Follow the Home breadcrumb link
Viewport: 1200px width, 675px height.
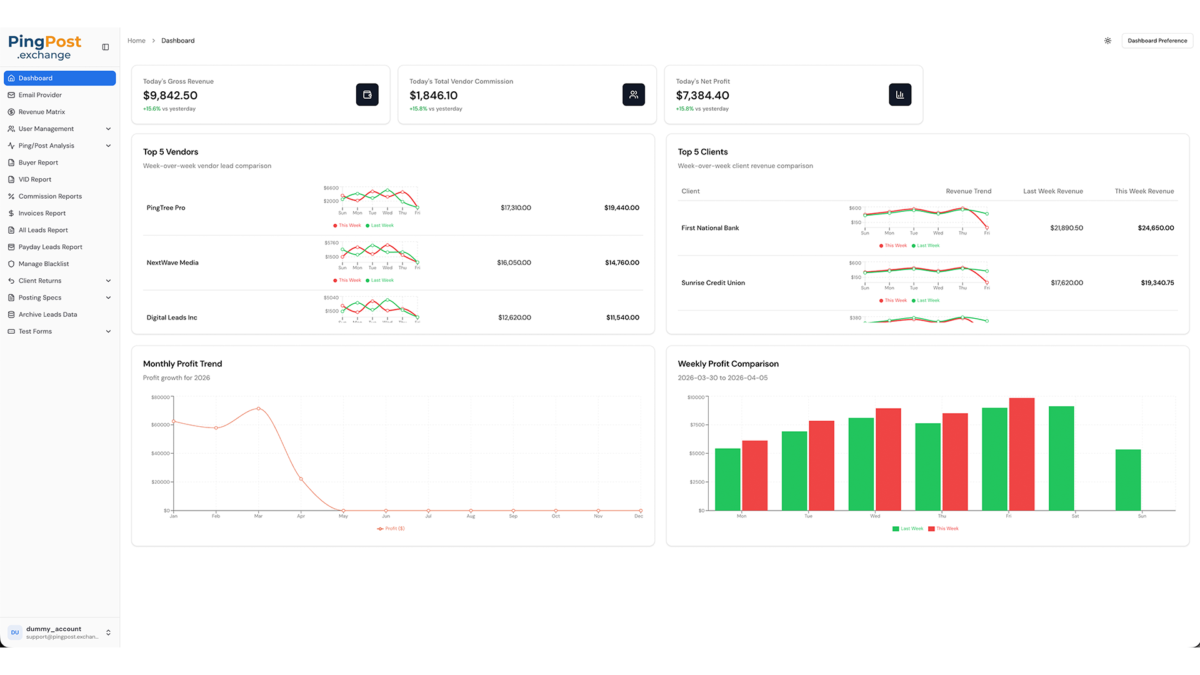coord(136,41)
